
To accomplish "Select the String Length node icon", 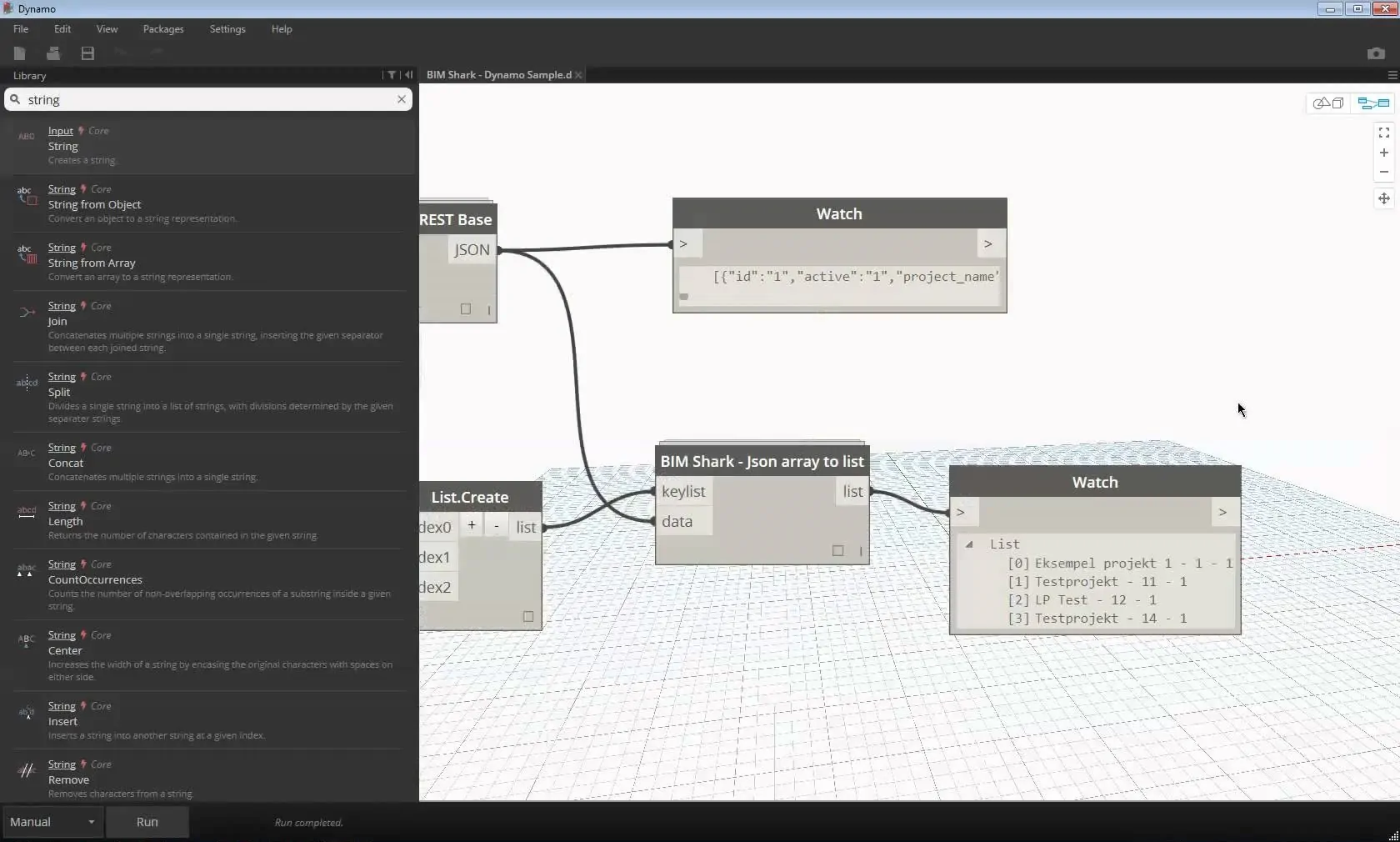I will 27,512.
